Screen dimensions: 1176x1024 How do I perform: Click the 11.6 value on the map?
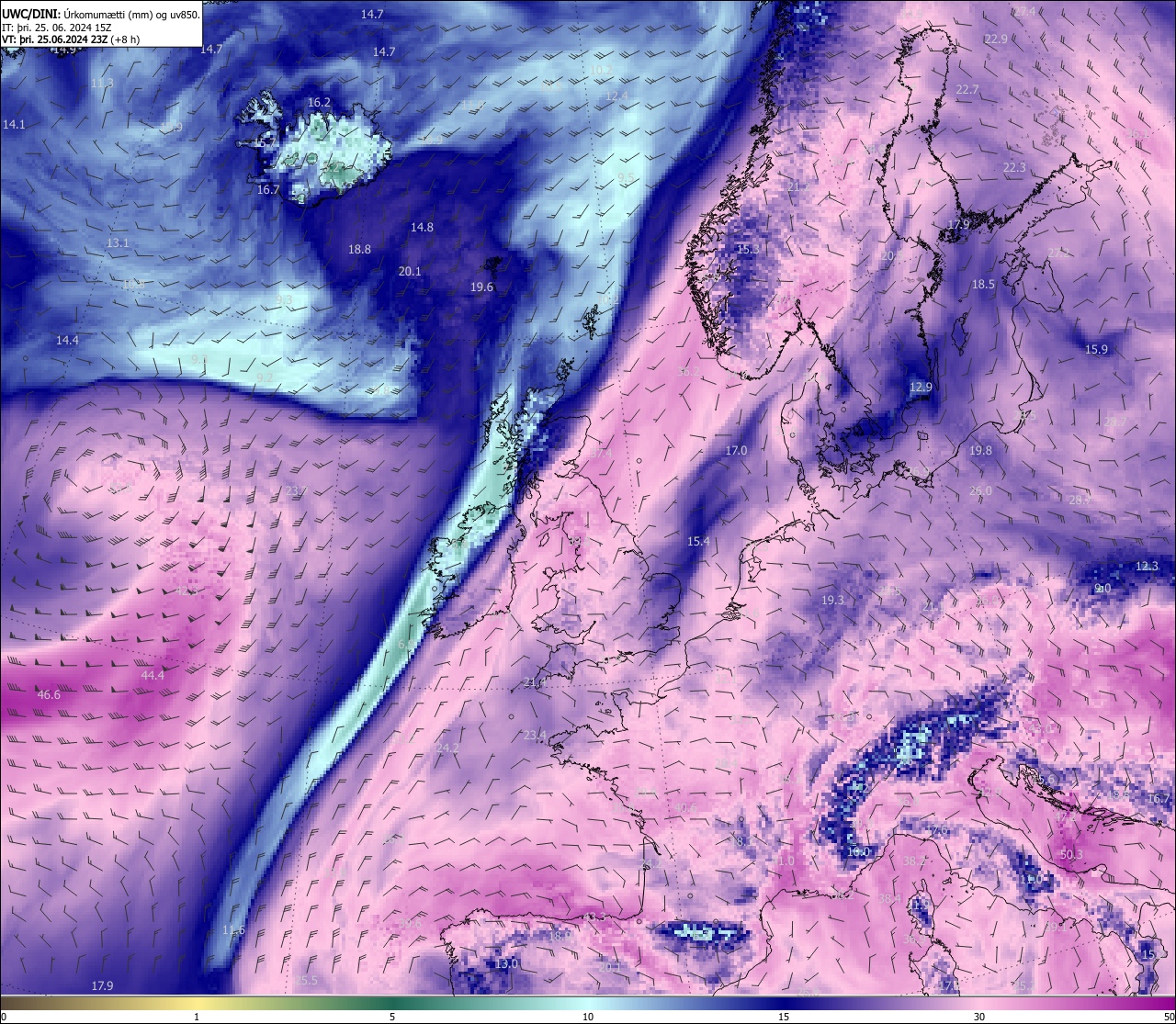pos(233,930)
